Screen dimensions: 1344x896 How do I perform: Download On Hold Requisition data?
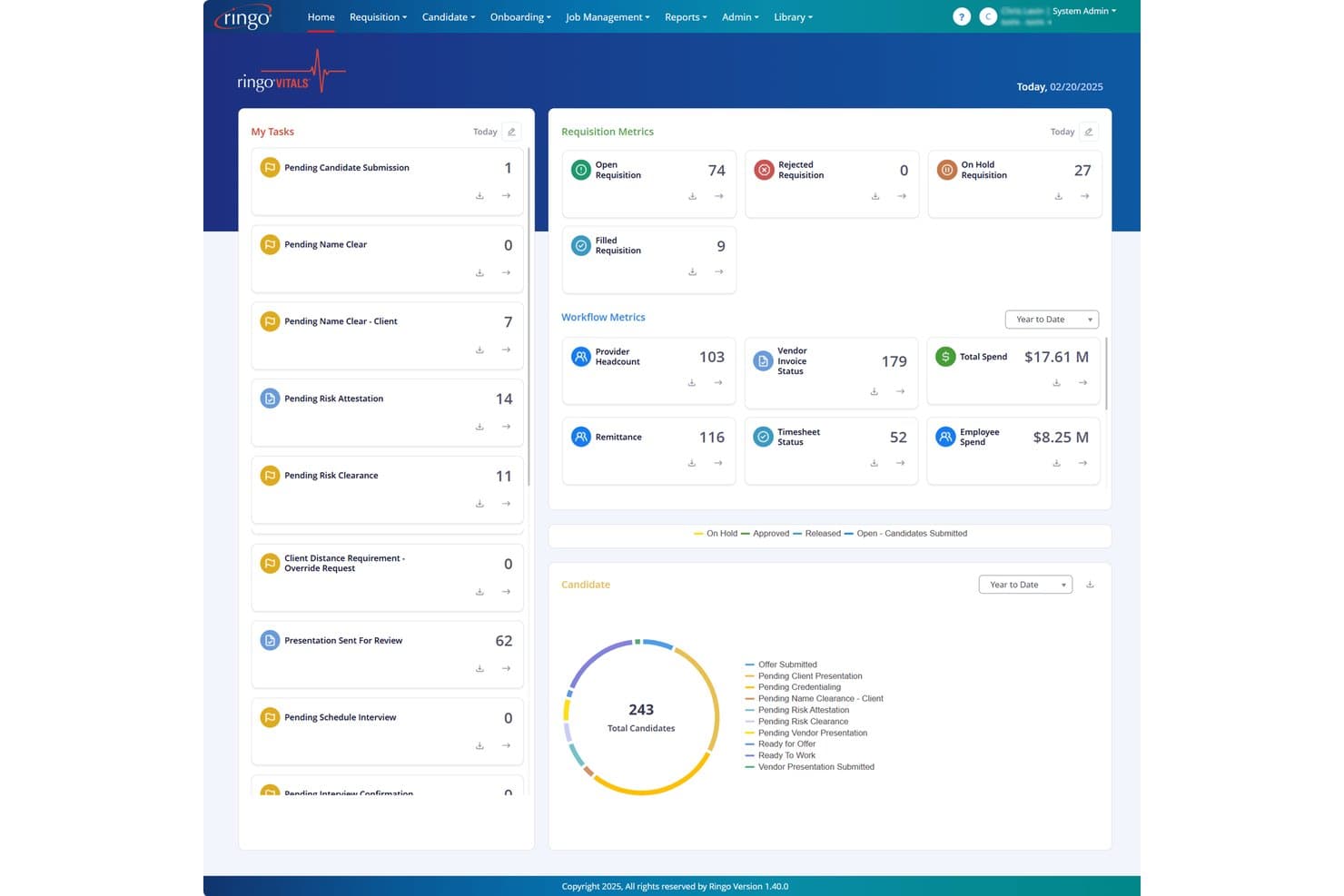point(1058,196)
